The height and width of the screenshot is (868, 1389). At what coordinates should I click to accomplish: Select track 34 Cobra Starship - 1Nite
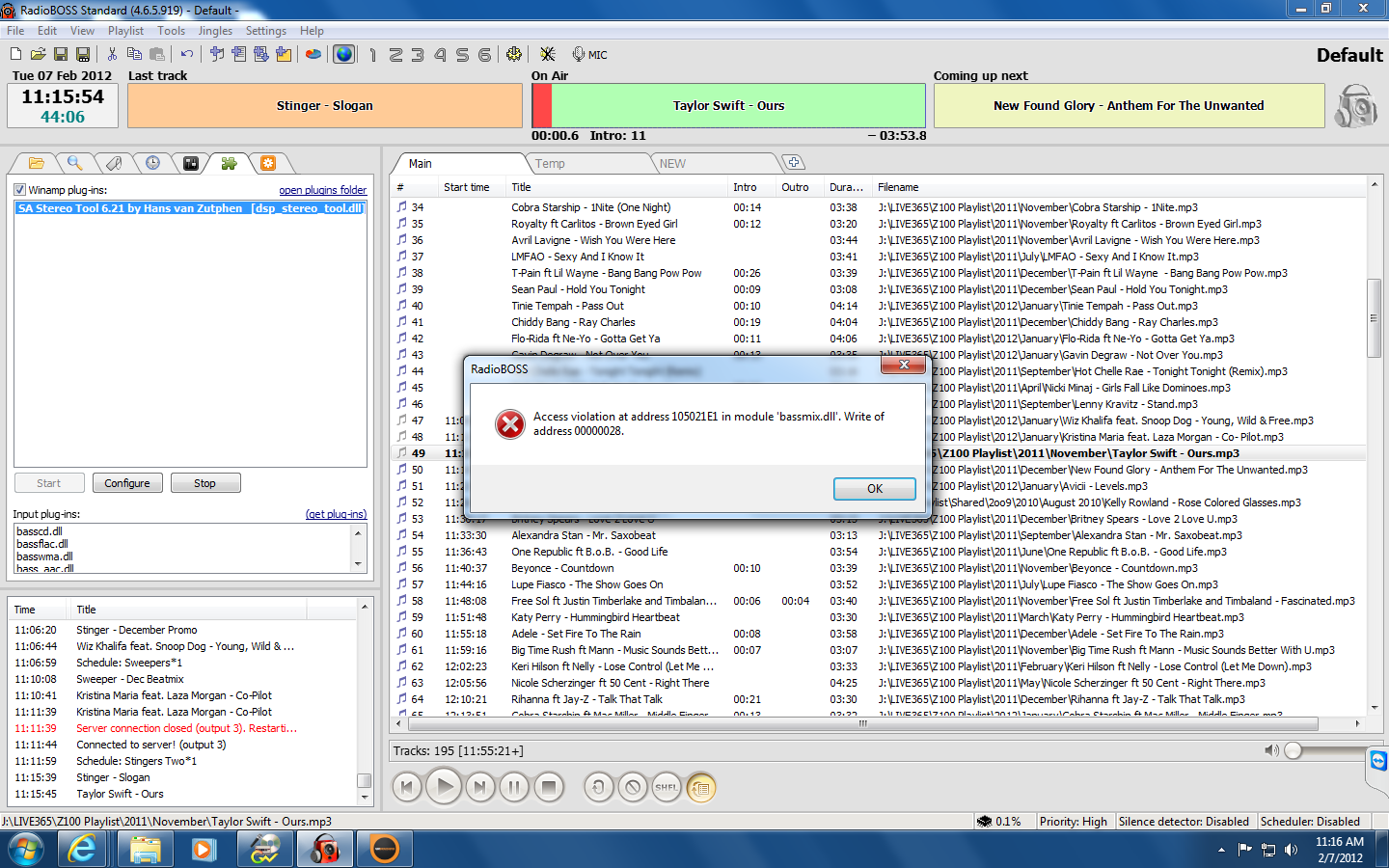[878, 207]
